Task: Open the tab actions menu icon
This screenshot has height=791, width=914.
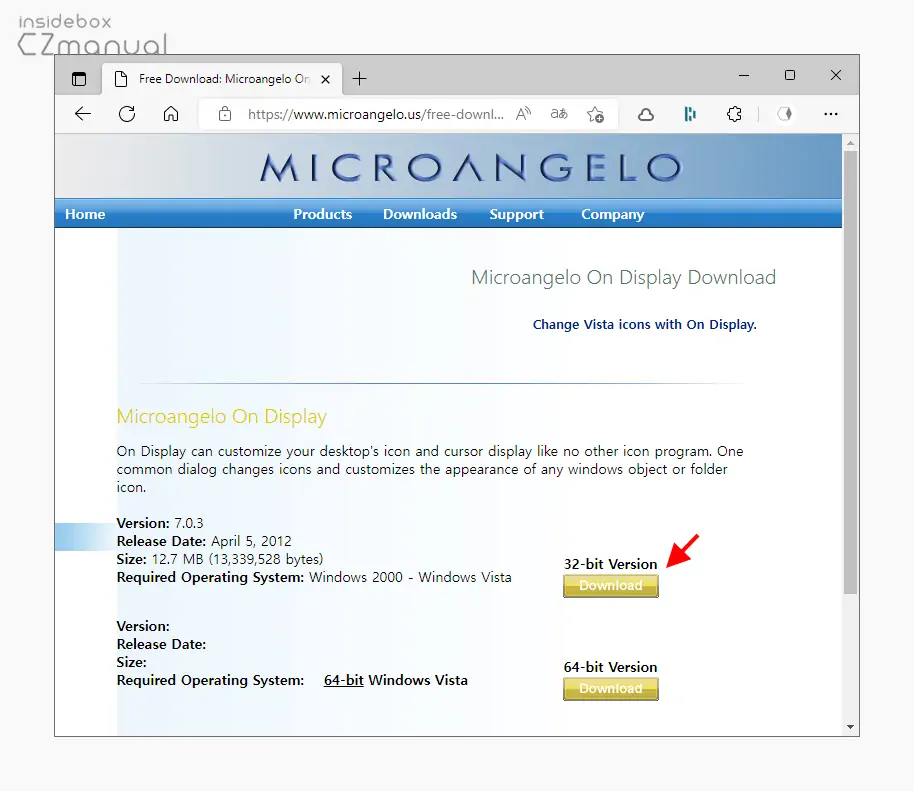Action: click(x=79, y=79)
